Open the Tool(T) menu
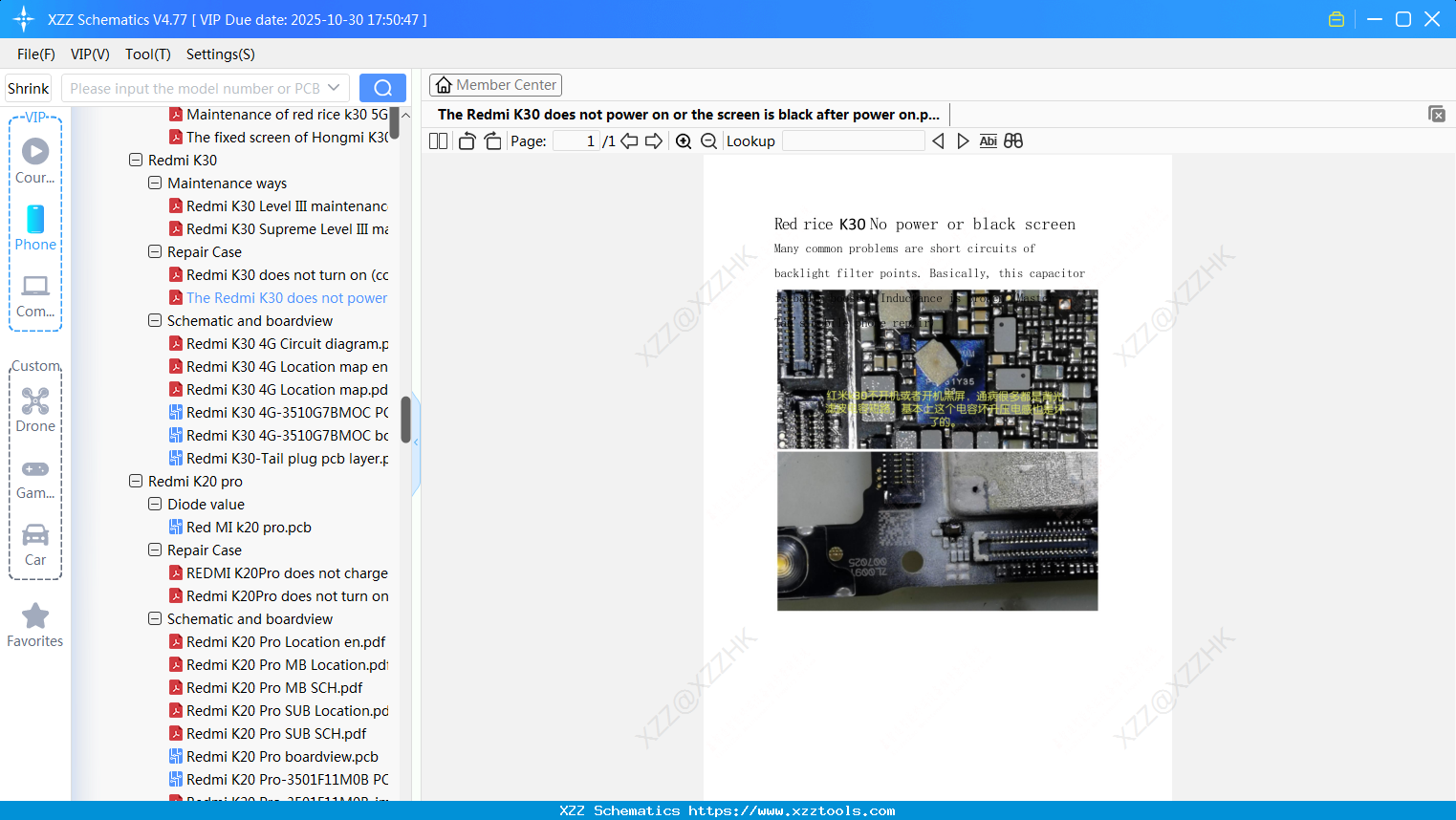 (147, 54)
